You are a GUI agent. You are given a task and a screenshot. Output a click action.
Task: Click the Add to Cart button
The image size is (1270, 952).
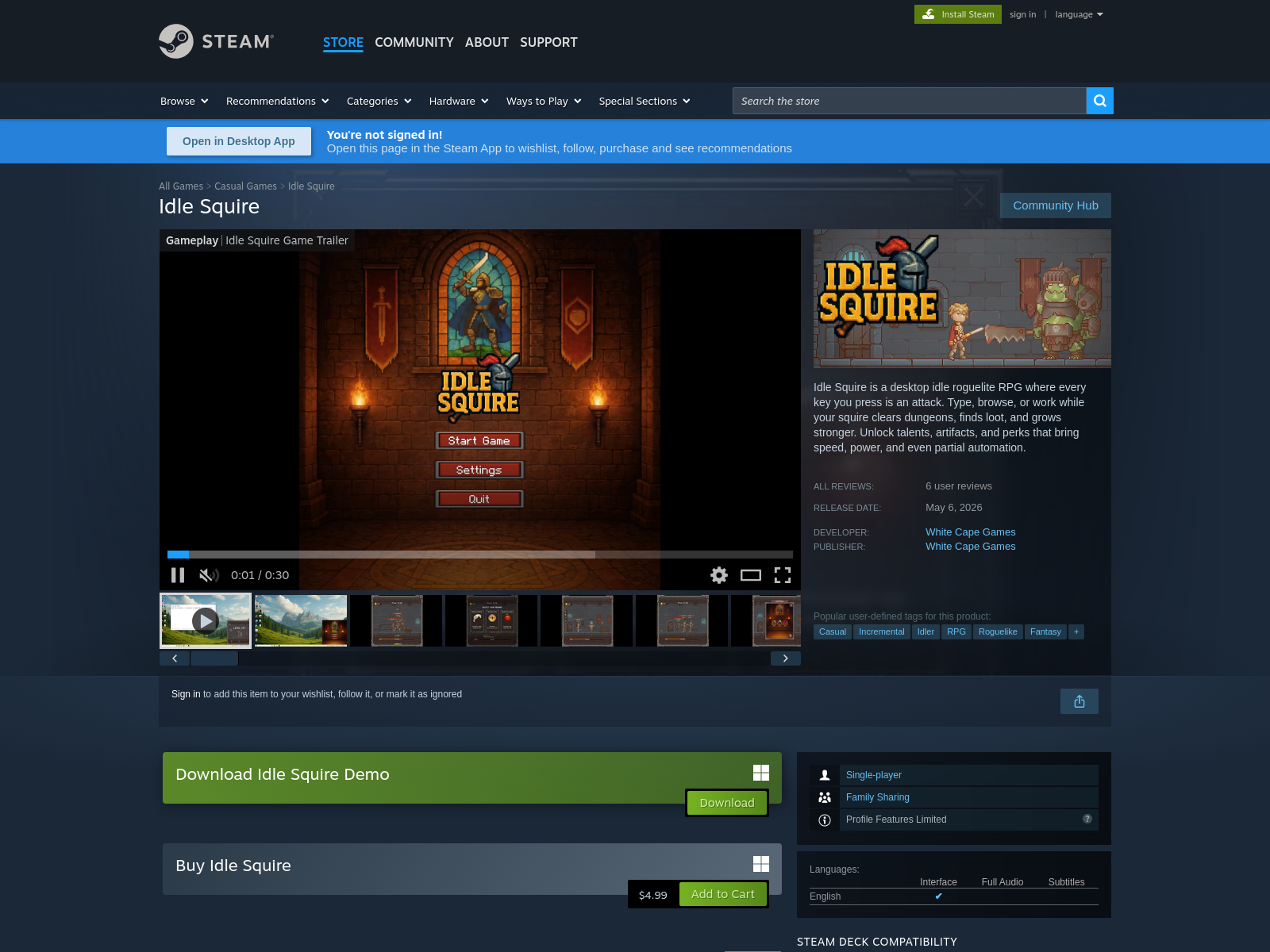[723, 894]
